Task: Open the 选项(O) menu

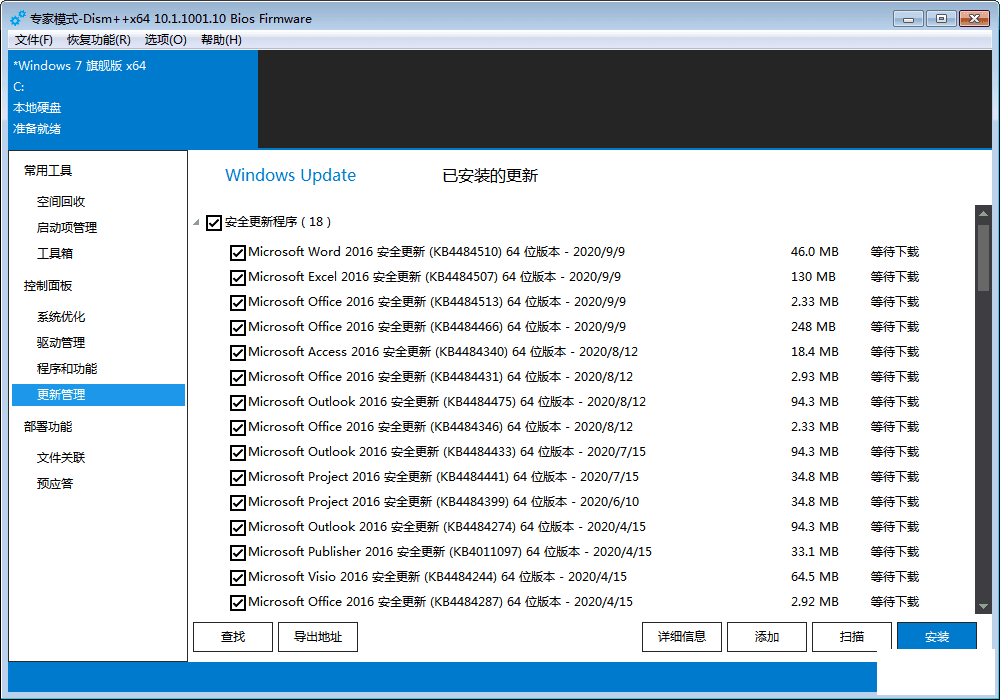Action: click(x=166, y=40)
